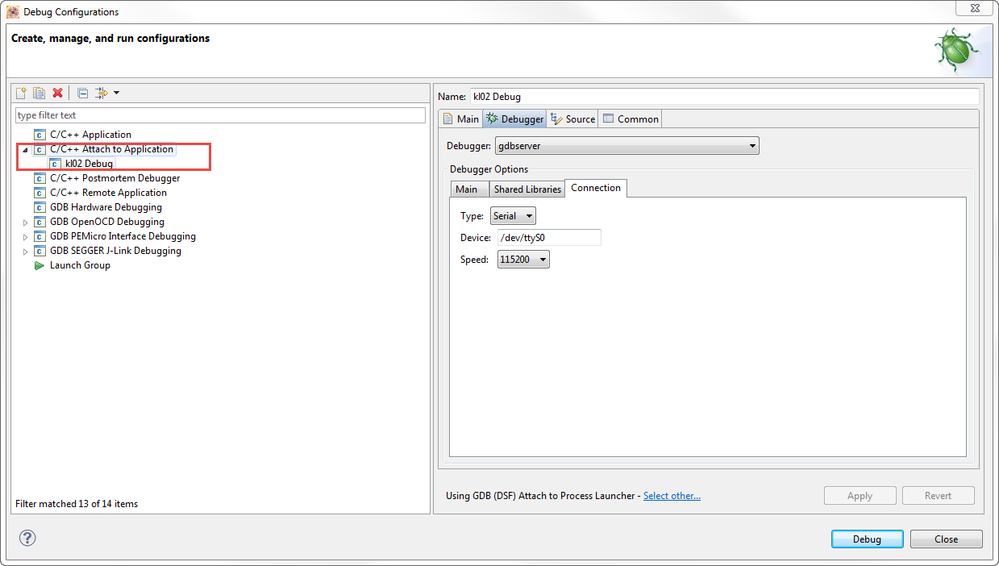Expand the GDB PEMicro Interface Debugging node
The height and width of the screenshot is (566, 999).
coord(25,237)
